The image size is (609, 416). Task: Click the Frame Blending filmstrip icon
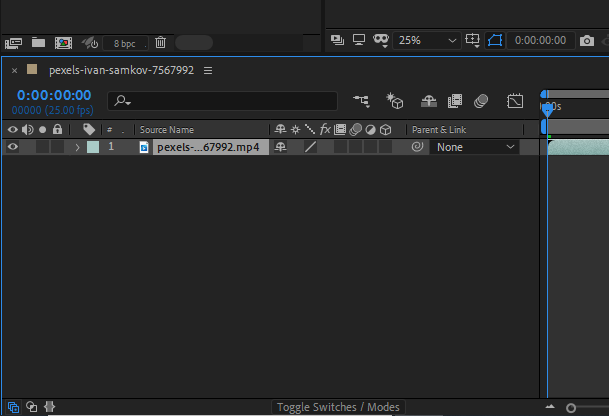(x=455, y=101)
